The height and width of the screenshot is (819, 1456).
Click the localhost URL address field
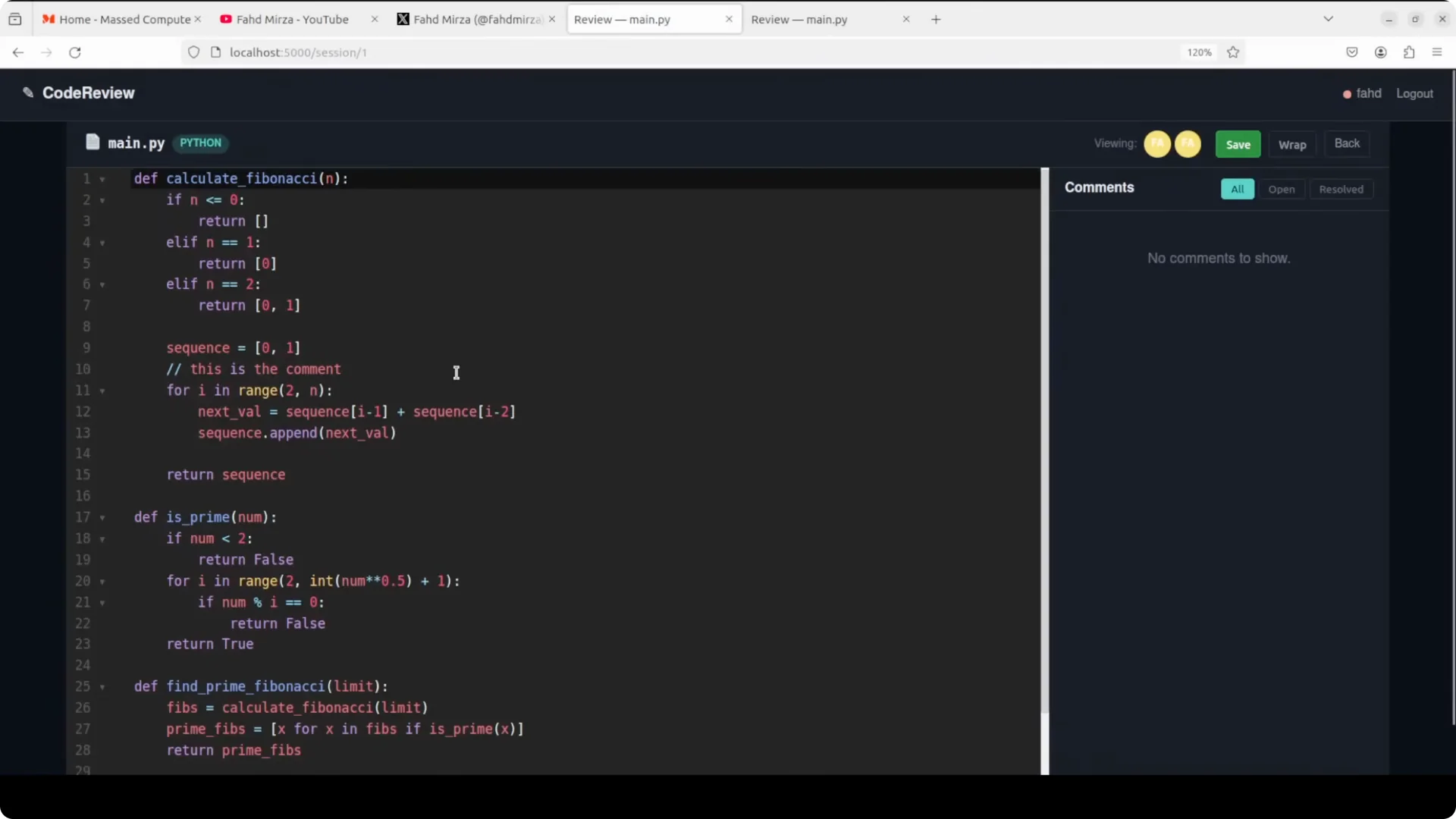[x=682, y=52]
